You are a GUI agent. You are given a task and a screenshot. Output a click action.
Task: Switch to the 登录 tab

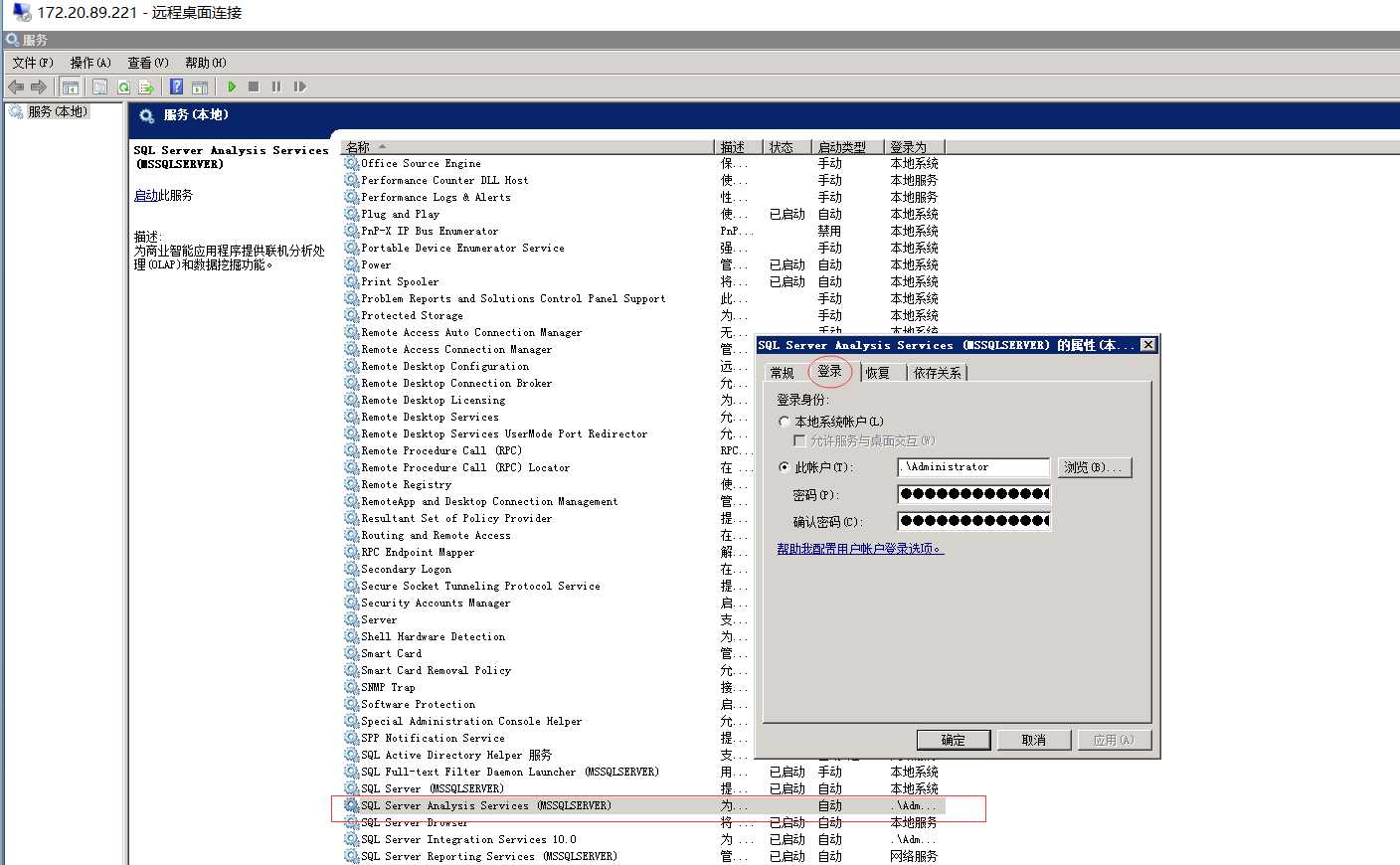point(829,371)
